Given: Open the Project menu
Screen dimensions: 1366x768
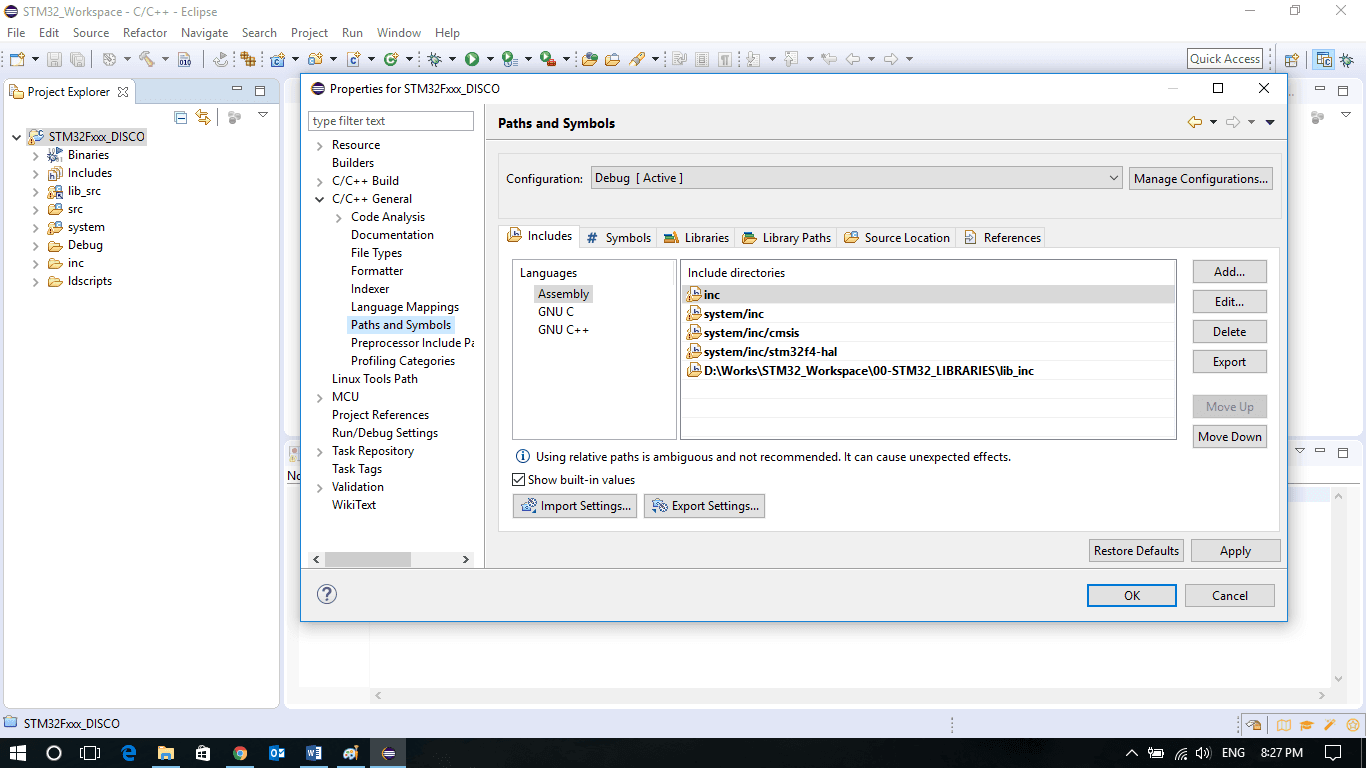Looking at the screenshot, I should point(309,33).
